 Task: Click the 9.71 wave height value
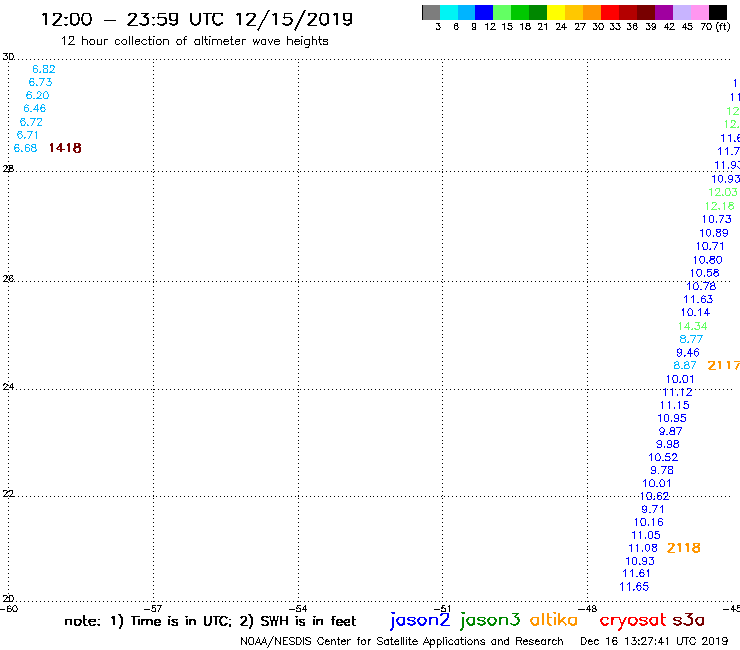(653, 509)
